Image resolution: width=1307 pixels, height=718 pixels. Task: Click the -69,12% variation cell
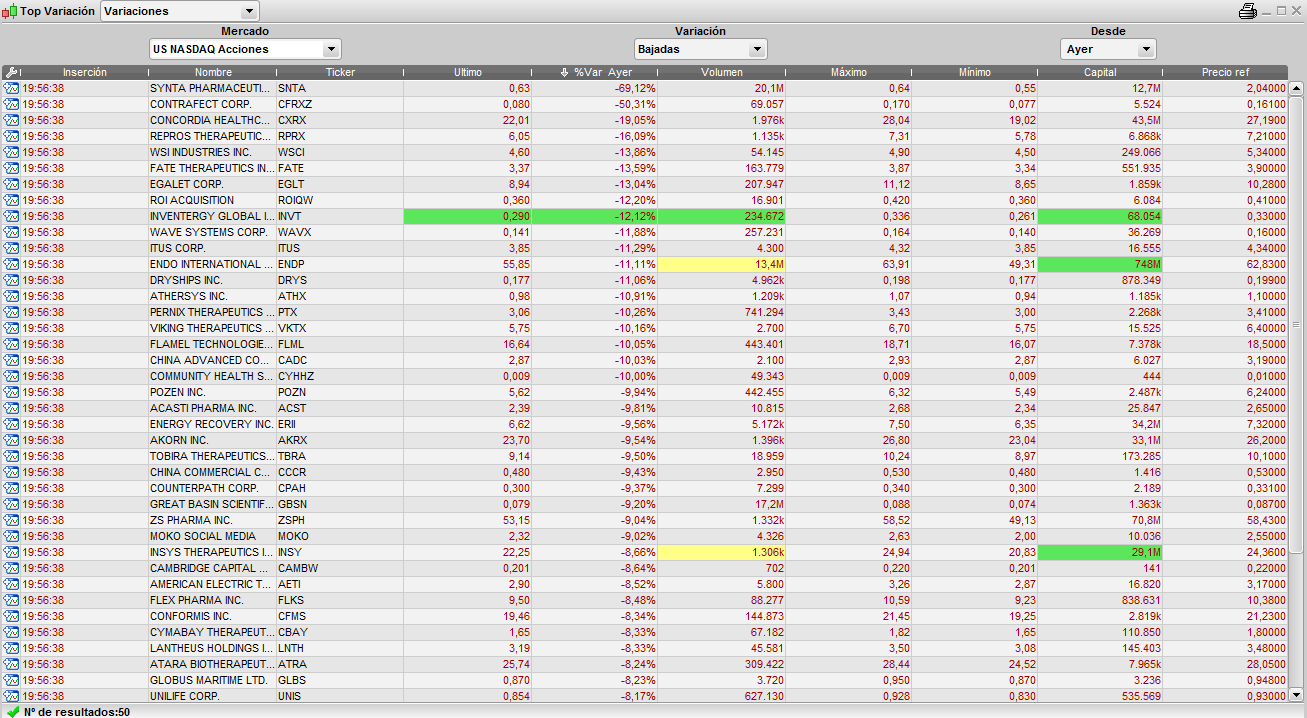pyautogui.click(x=595, y=88)
